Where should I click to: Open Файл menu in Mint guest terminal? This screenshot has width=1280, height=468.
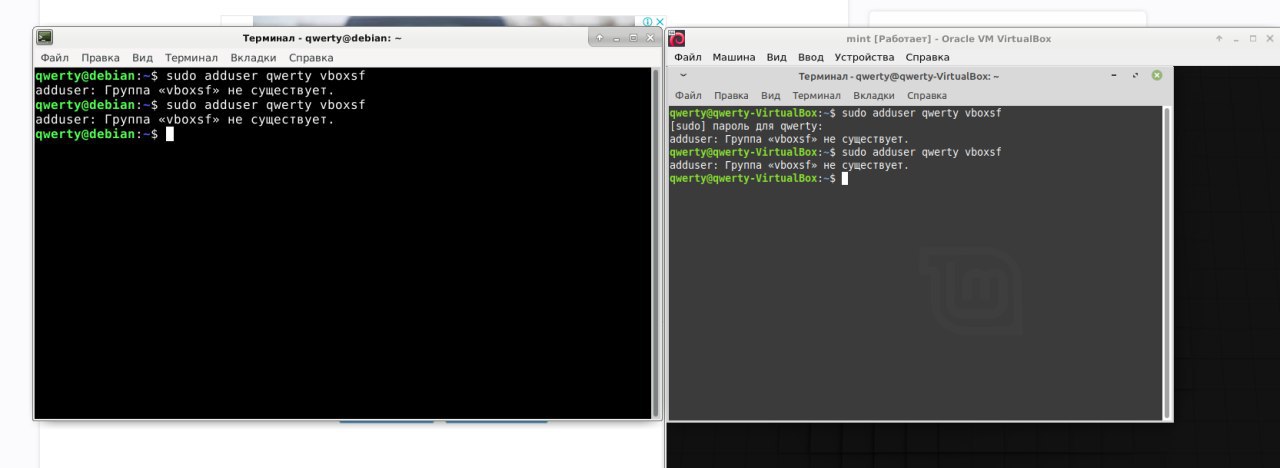[x=688, y=95]
